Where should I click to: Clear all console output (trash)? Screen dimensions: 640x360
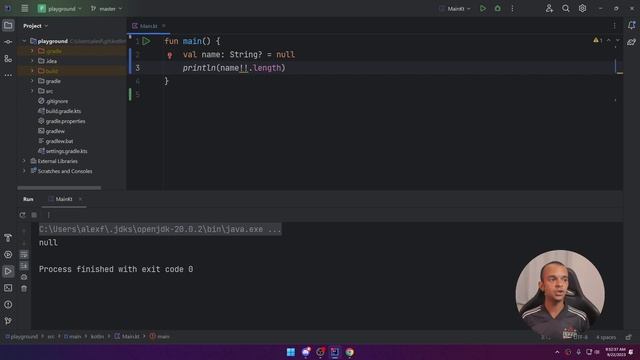point(24,289)
